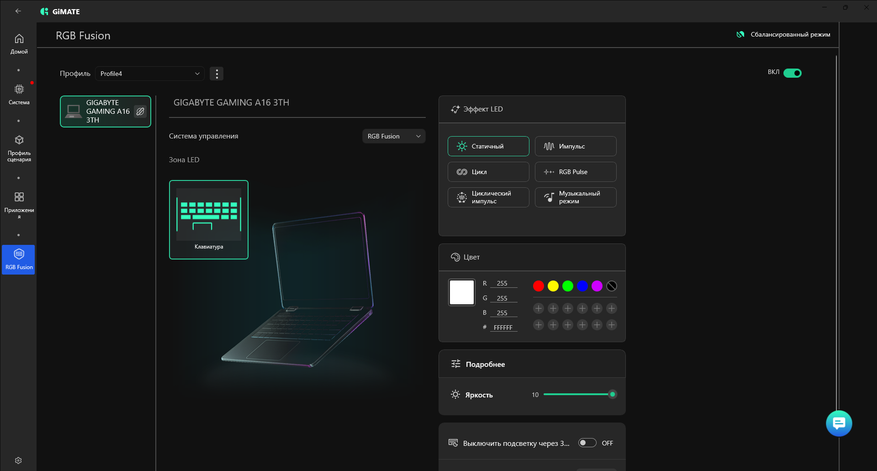Viewport: 877px width, 471px height.
Task: Click Сбалансированный режим mode indicator
Action: click(x=784, y=35)
